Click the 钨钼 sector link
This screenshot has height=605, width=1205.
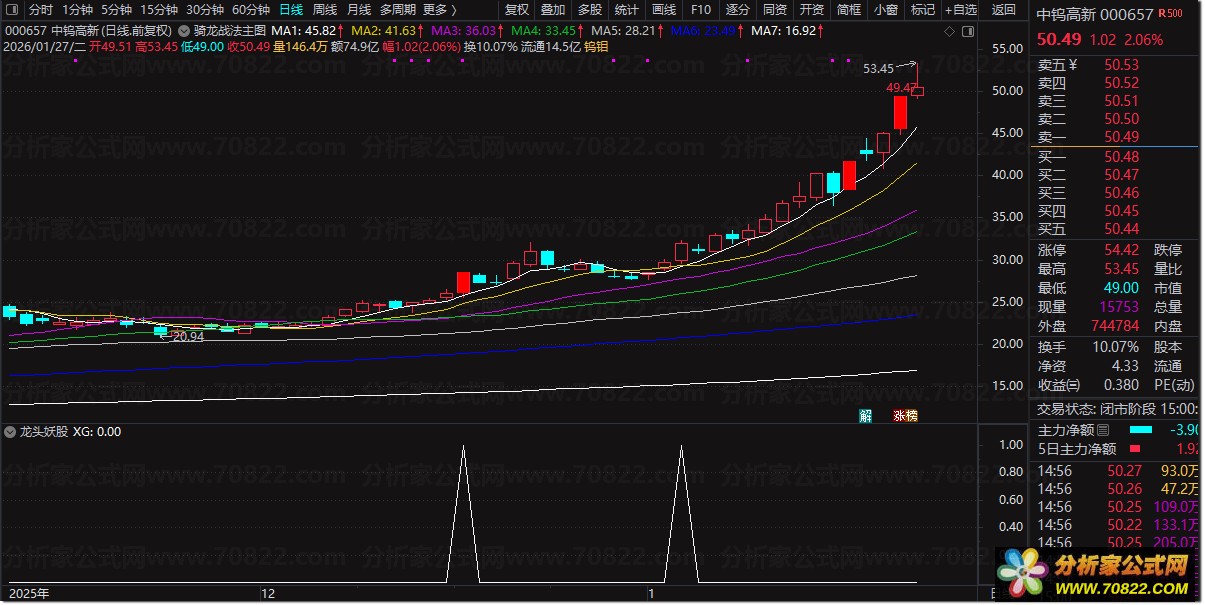(597, 46)
